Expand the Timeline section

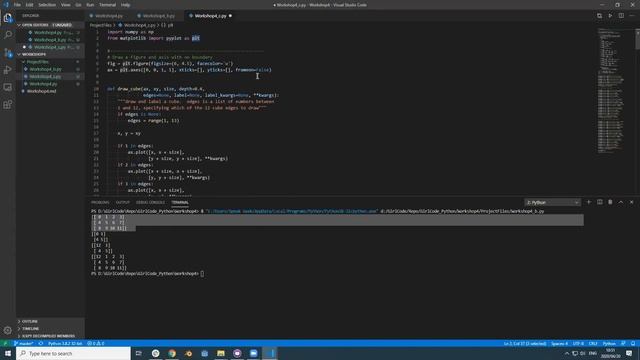[50, 329]
